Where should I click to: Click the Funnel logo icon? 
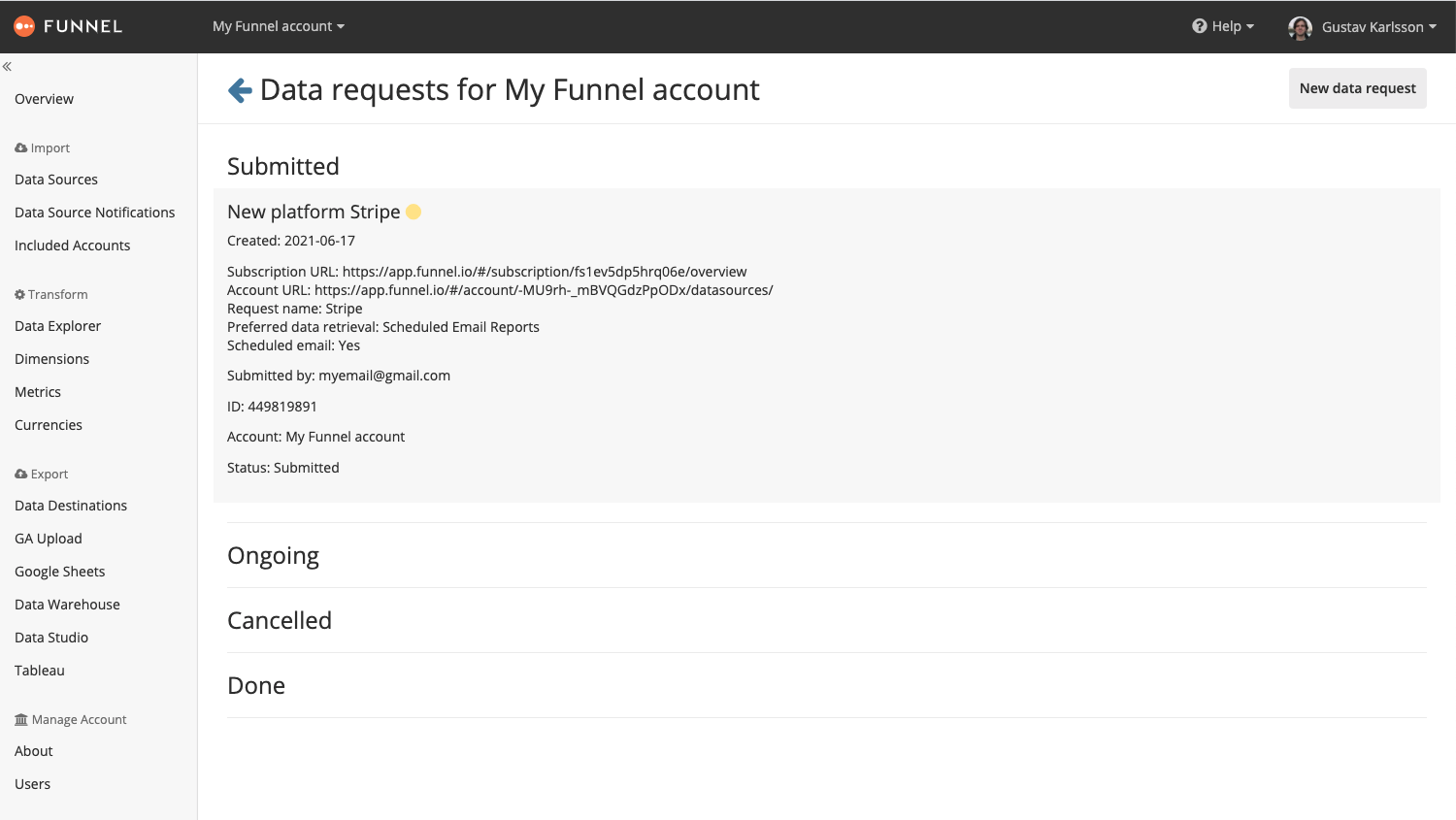tap(24, 26)
